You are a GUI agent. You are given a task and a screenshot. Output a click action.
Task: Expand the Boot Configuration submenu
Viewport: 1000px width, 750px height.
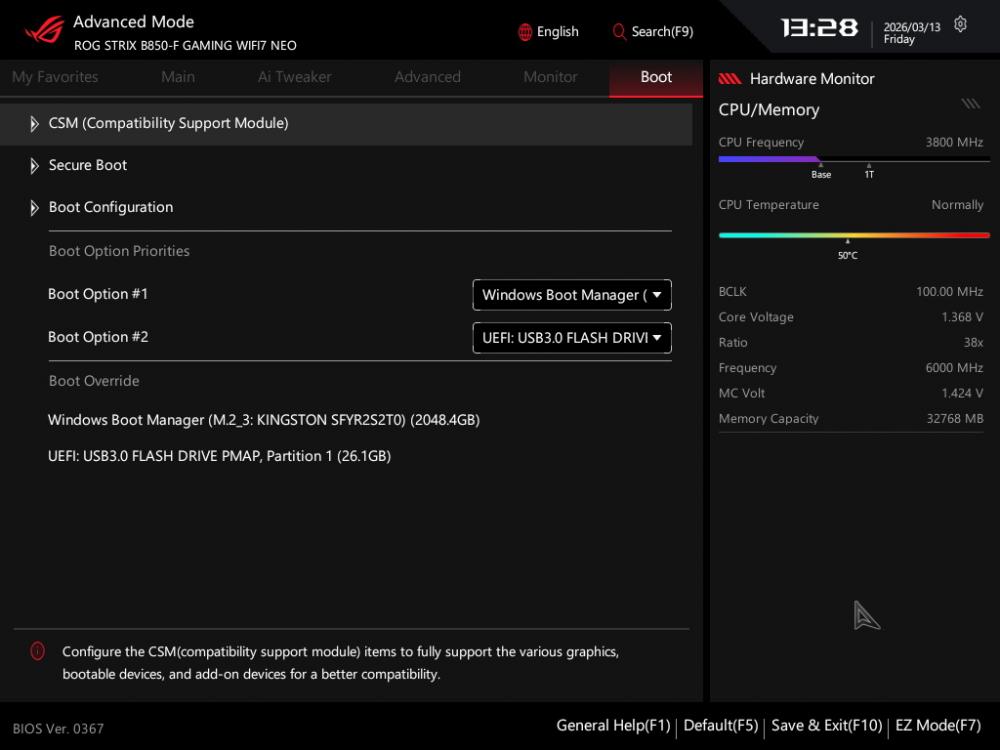110,207
